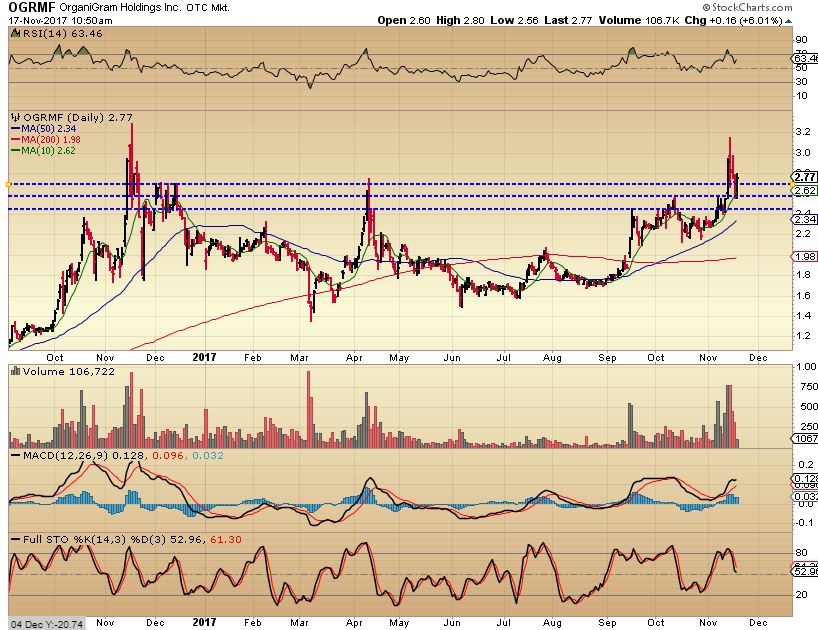Click the volume bars icon before Volume label
Image resolution: width=818 pixels, height=630 pixels.
pyautogui.click(x=15, y=371)
